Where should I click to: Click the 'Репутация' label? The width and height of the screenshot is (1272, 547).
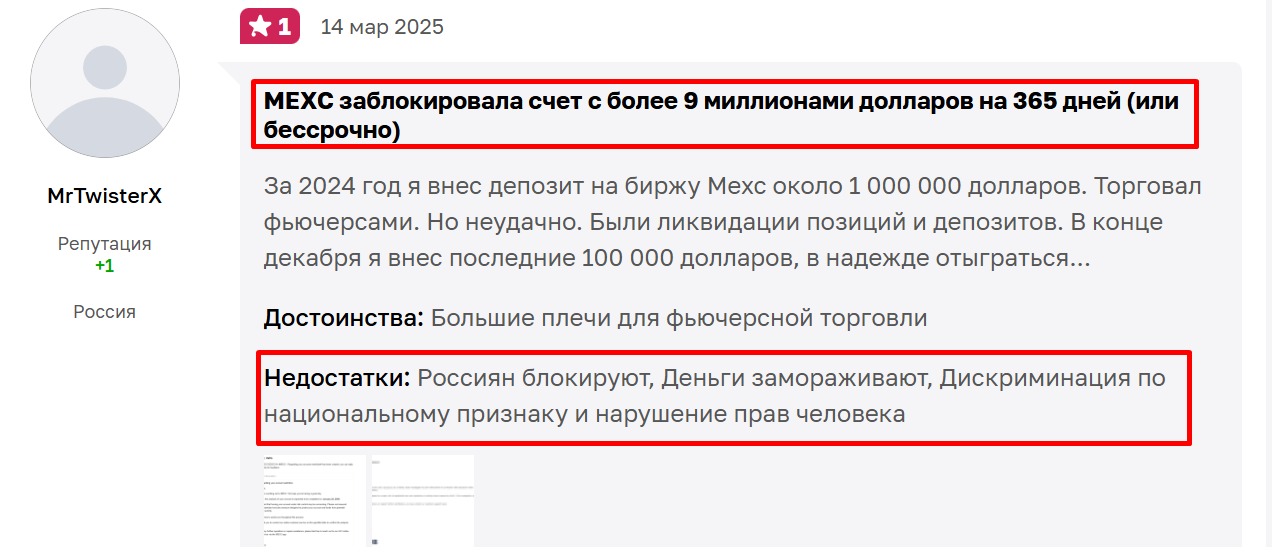(105, 244)
